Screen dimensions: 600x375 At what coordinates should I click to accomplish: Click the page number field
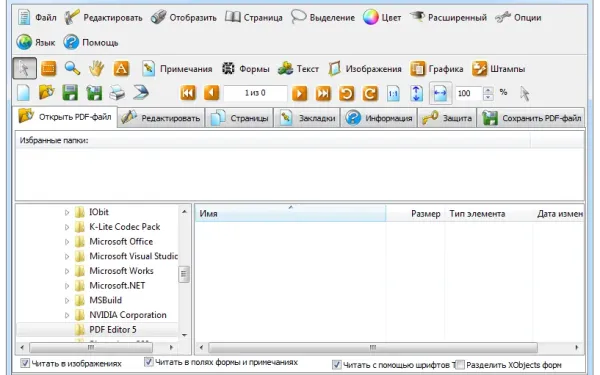(255, 93)
